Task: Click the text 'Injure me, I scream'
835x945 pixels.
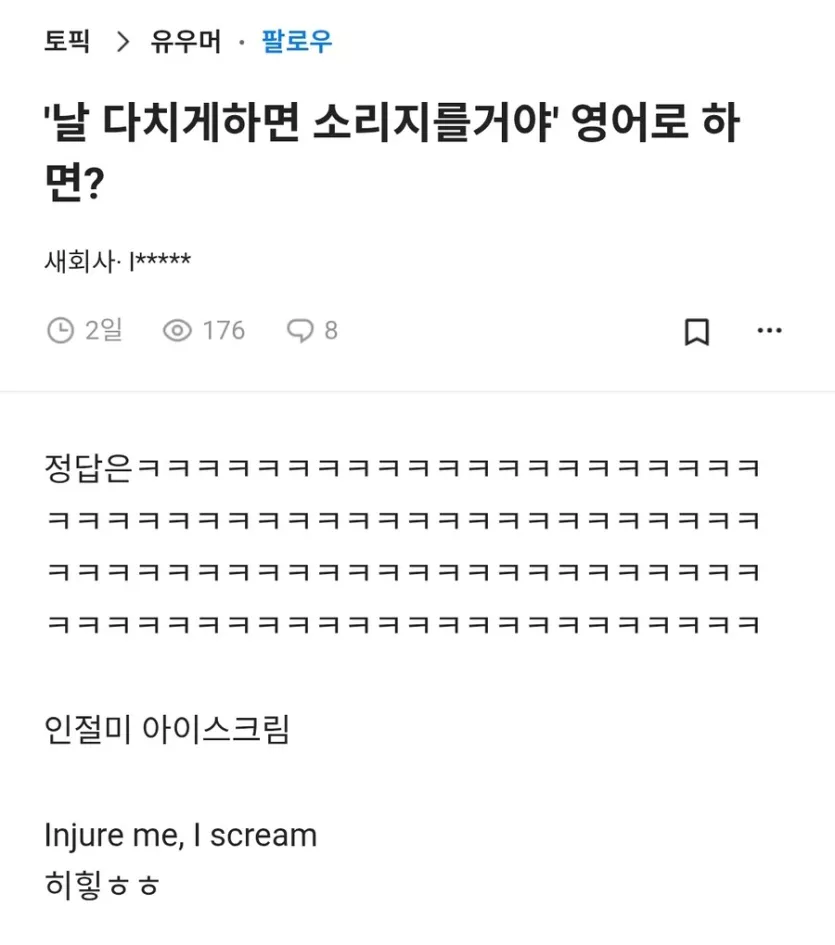Action: point(181,835)
